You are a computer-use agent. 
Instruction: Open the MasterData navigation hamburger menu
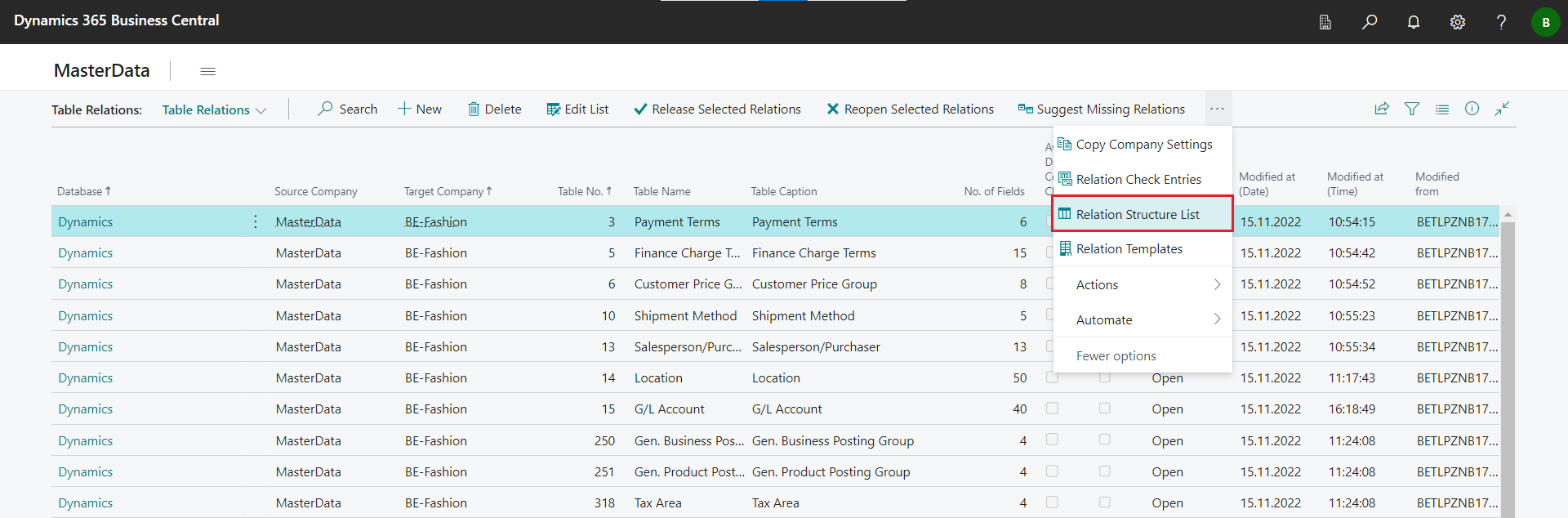tap(208, 71)
